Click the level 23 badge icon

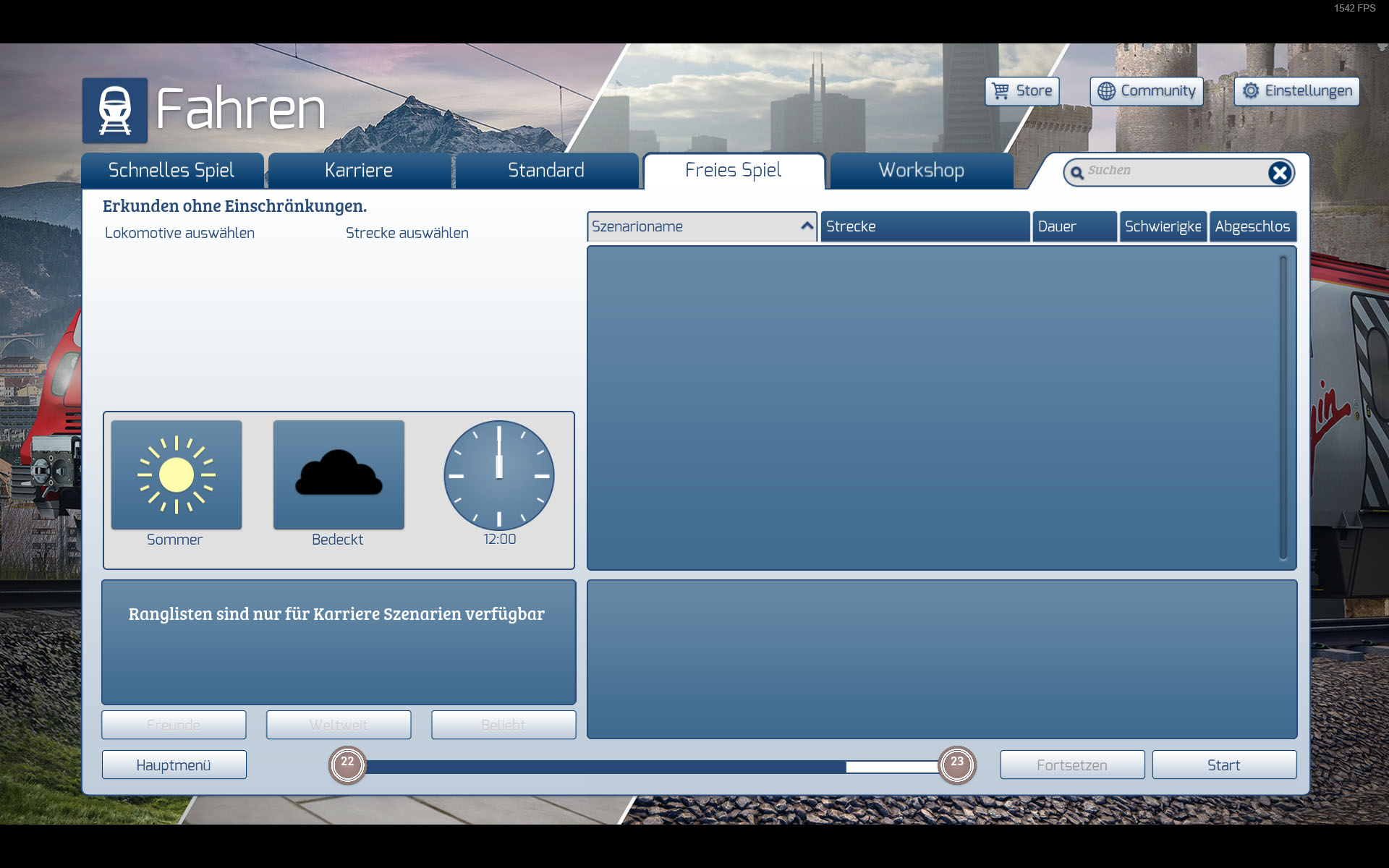coord(956,765)
